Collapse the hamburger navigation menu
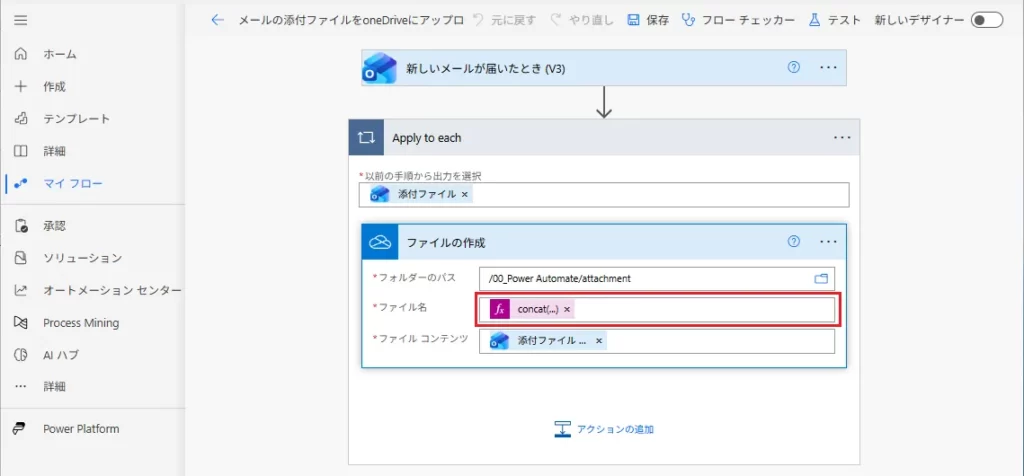The height and width of the screenshot is (476, 1024). (x=21, y=20)
